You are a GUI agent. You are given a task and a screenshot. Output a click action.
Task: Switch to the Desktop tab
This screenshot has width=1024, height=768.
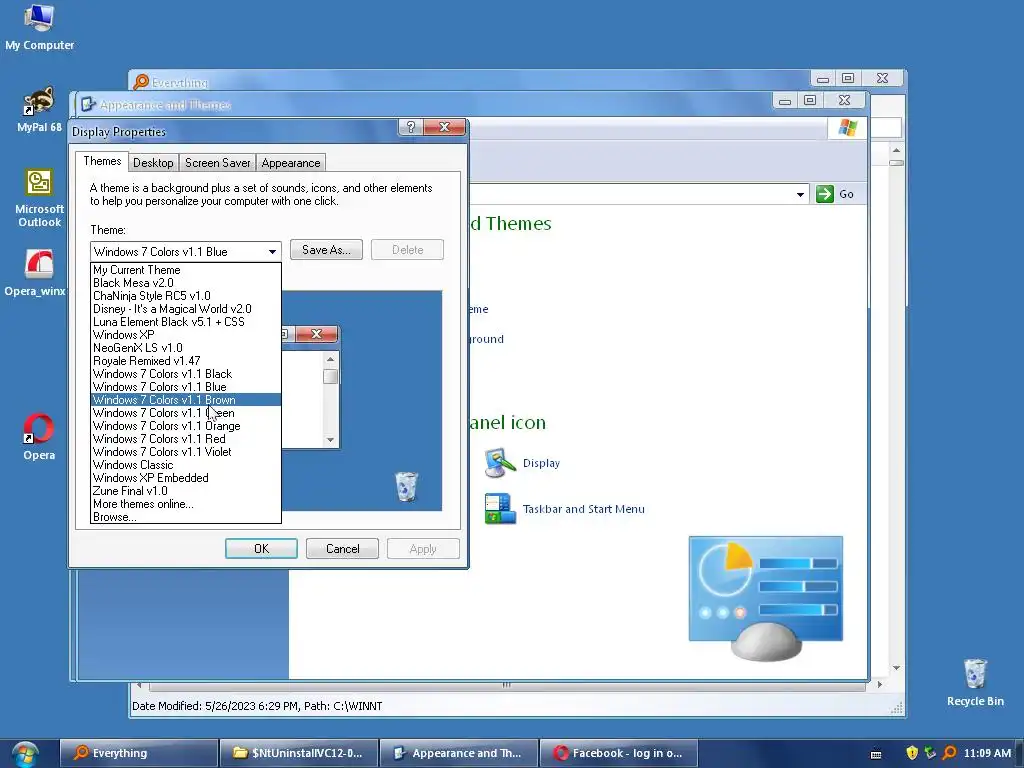click(153, 163)
